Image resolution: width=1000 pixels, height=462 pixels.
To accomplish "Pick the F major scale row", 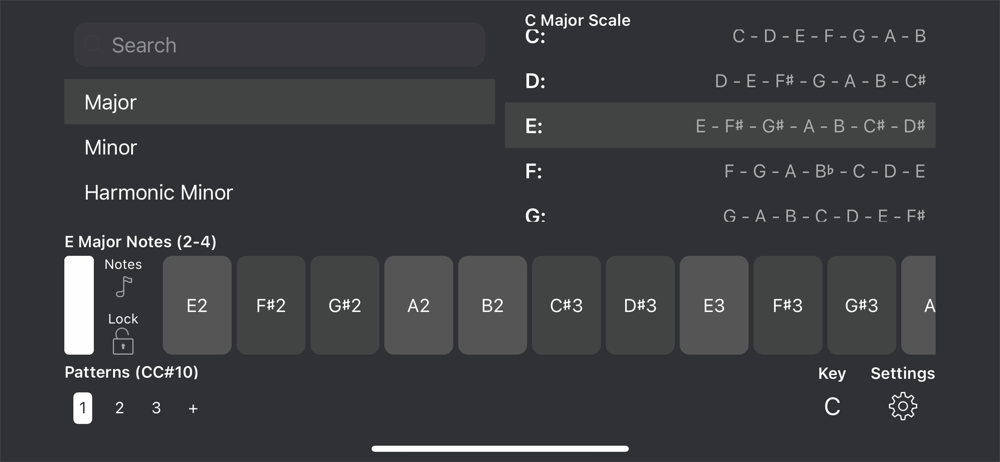I will click(720, 171).
